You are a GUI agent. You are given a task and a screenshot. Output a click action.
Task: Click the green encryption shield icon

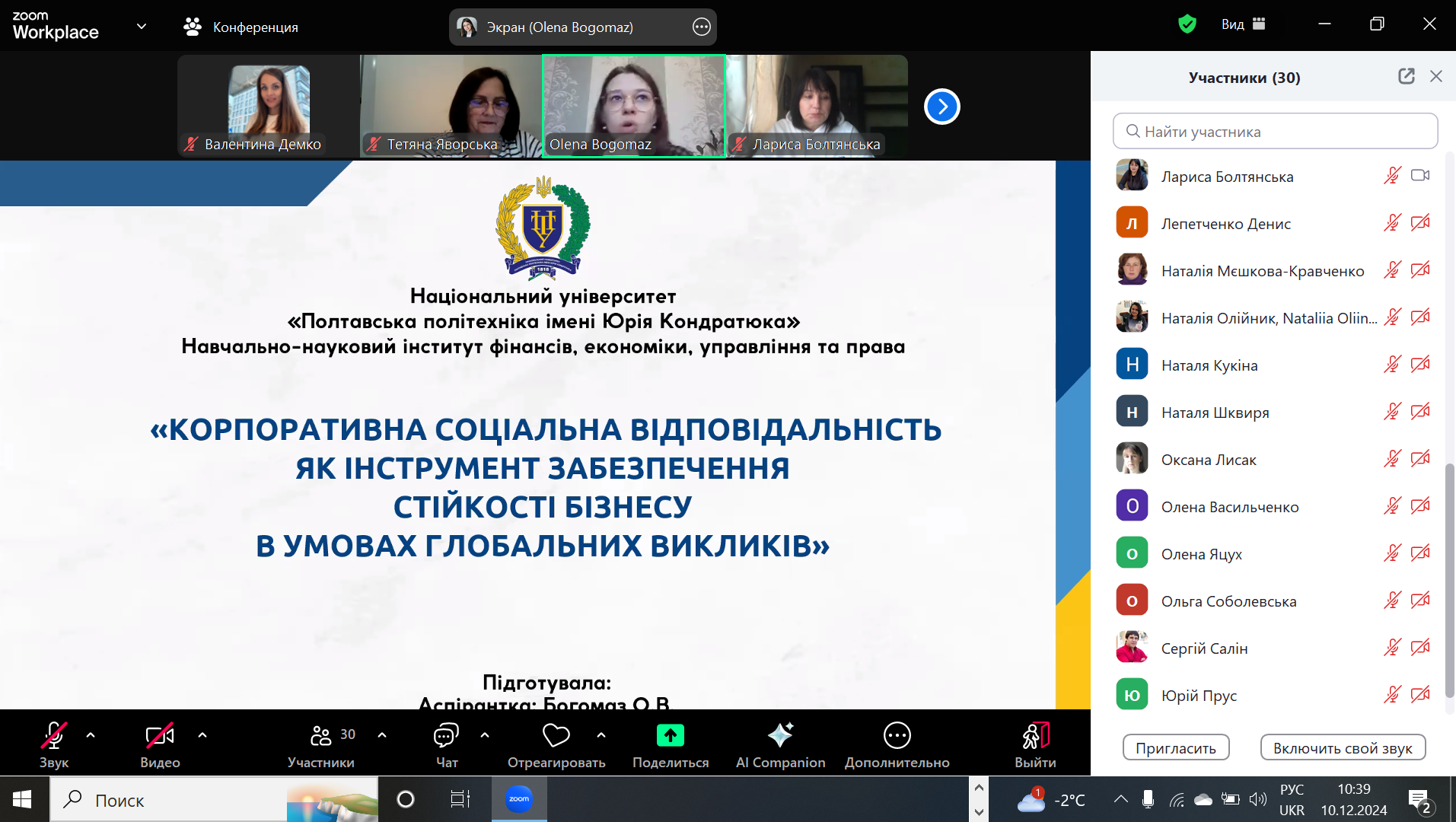[1187, 24]
